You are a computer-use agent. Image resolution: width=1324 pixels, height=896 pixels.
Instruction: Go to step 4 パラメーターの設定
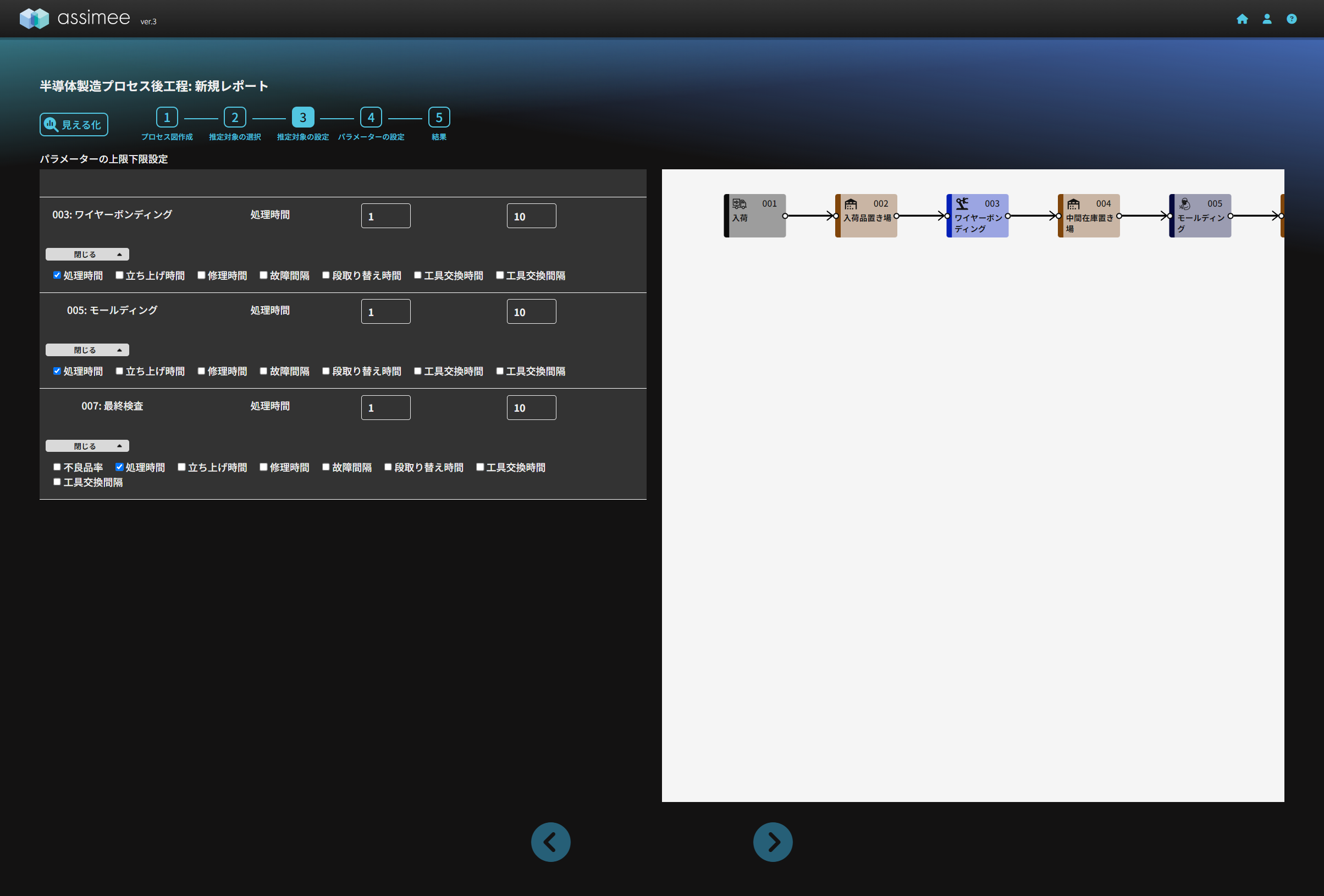point(371,117)
